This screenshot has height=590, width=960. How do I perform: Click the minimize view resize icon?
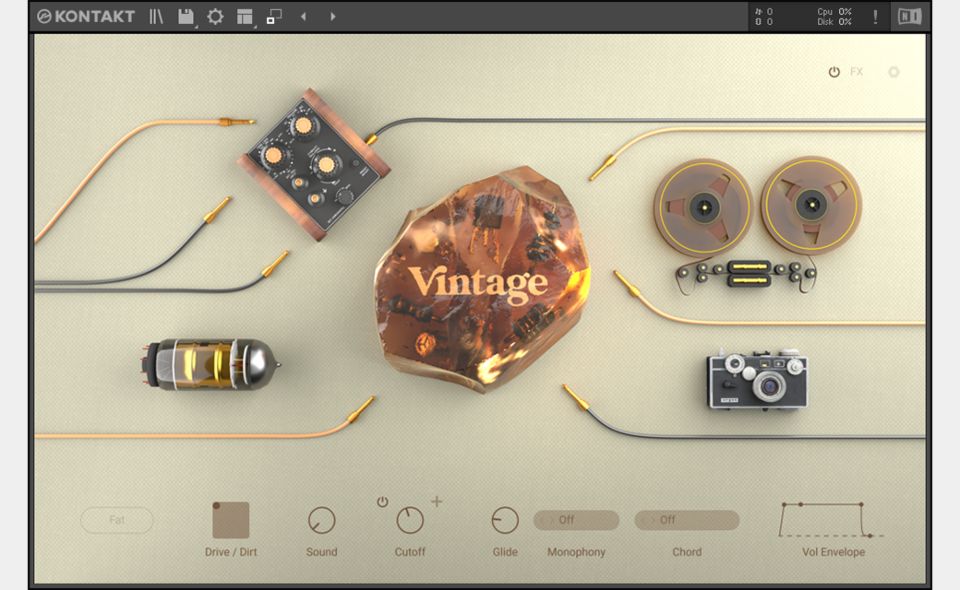(x=274, y=16)
